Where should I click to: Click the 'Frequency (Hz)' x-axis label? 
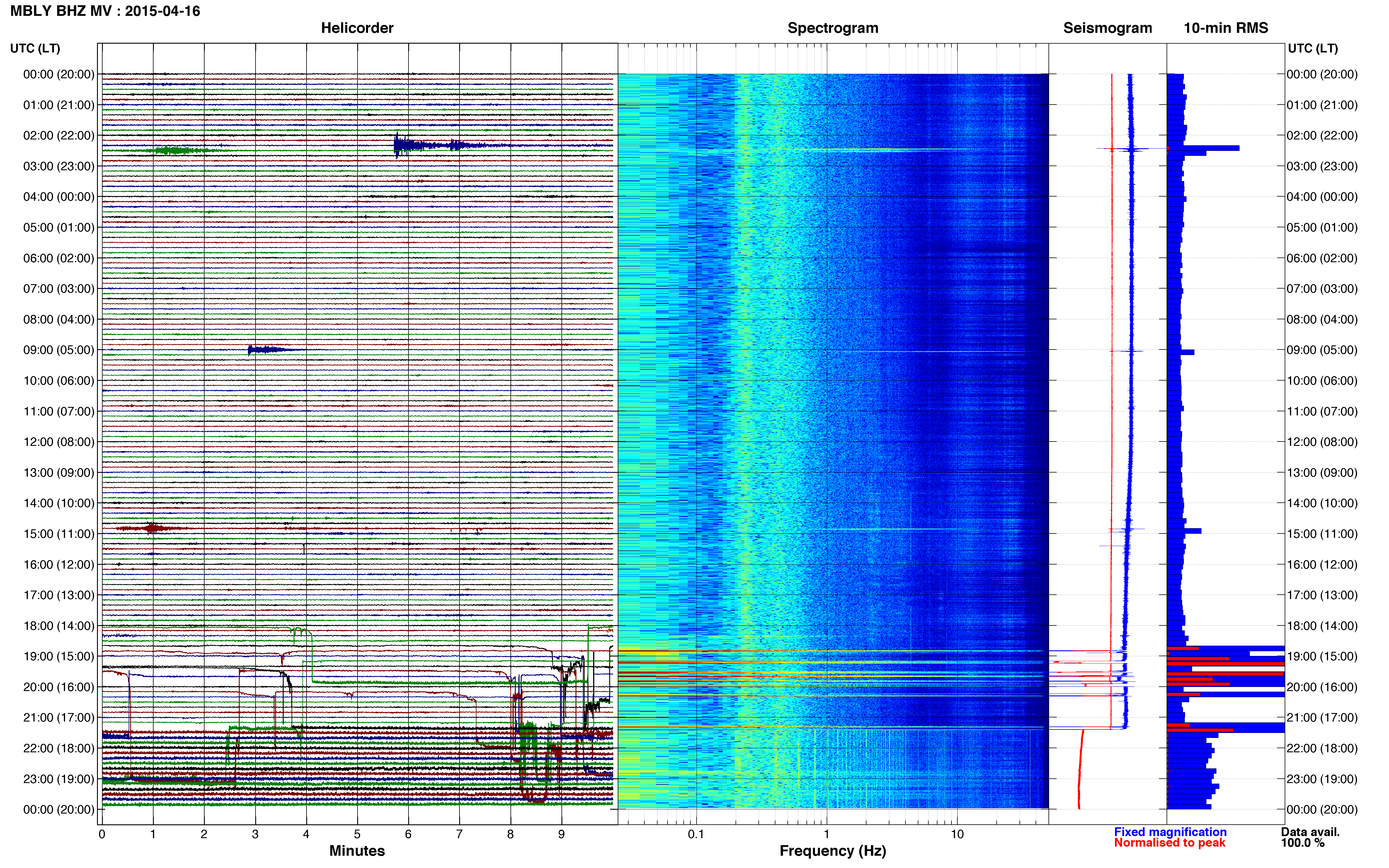click(x=833, y=851)
